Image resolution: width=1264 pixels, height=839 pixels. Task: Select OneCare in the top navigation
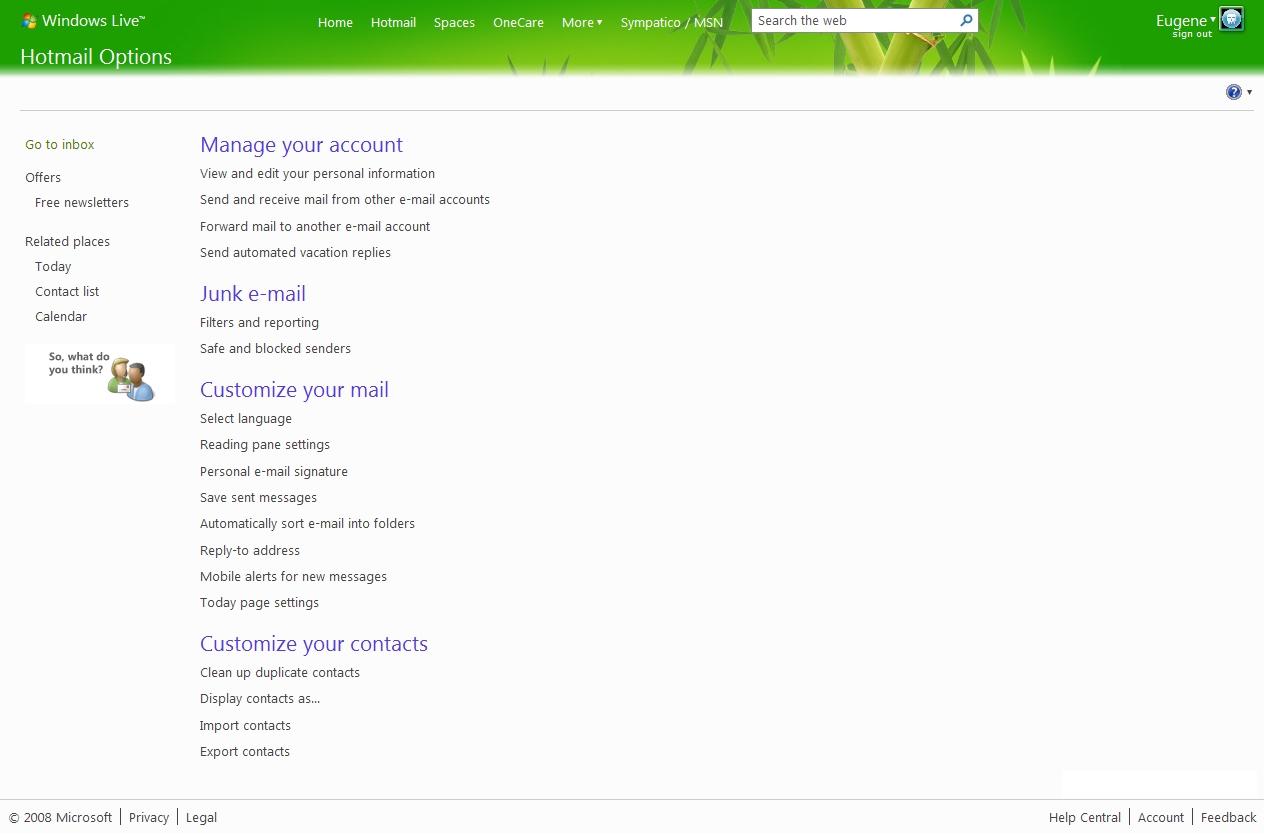pyautogui.click(x=518, y=22)
